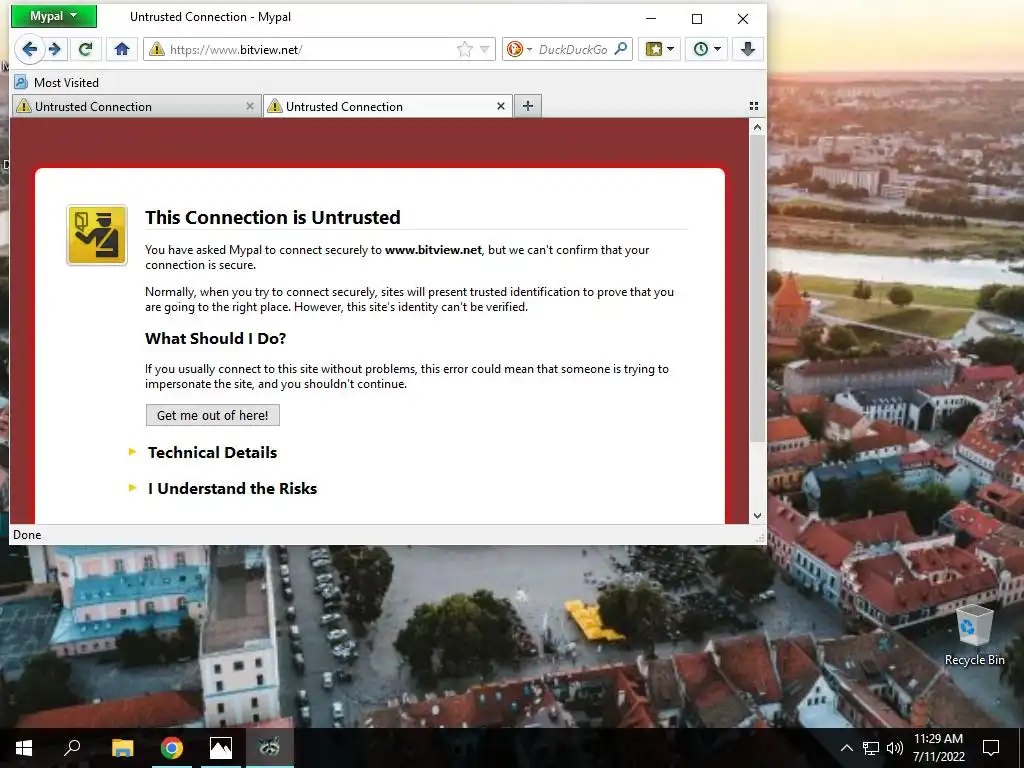The height and width of the screenshot is (768, 1024).
Task: Click the vertical scrollbar thumb
Action: pyautogui.click(x=757, y=287)
